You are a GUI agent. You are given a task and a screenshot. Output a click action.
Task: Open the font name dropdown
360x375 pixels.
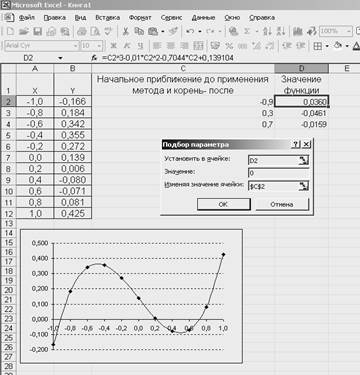pyautogui.click(x=76, y=45)
